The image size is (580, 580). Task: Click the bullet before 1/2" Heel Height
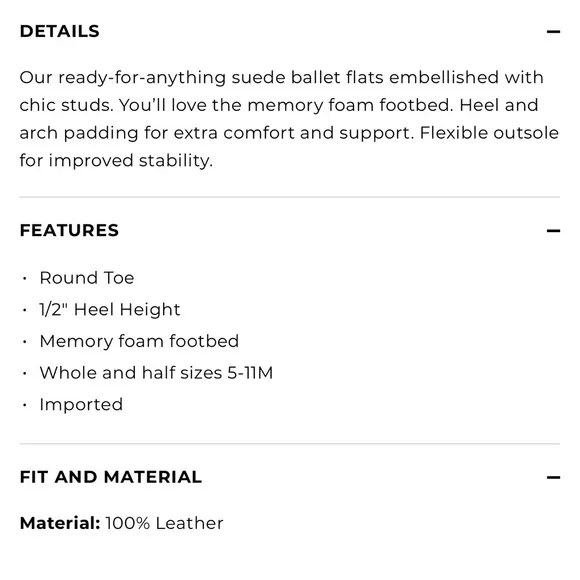25,310
